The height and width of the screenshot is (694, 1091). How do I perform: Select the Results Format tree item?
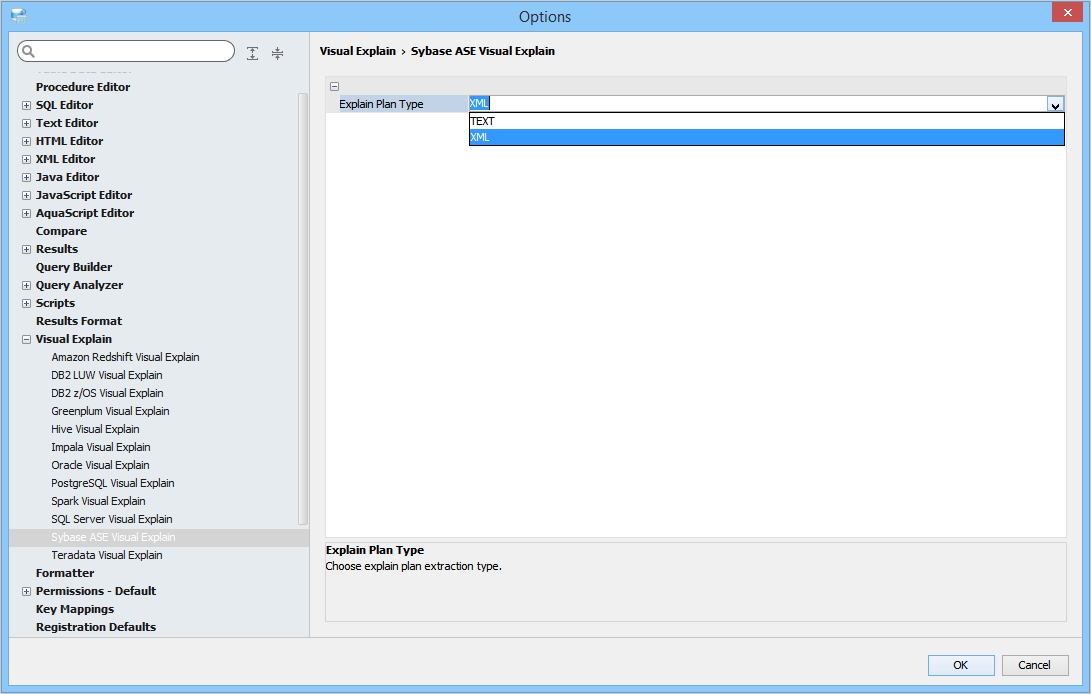coord(79,322)
